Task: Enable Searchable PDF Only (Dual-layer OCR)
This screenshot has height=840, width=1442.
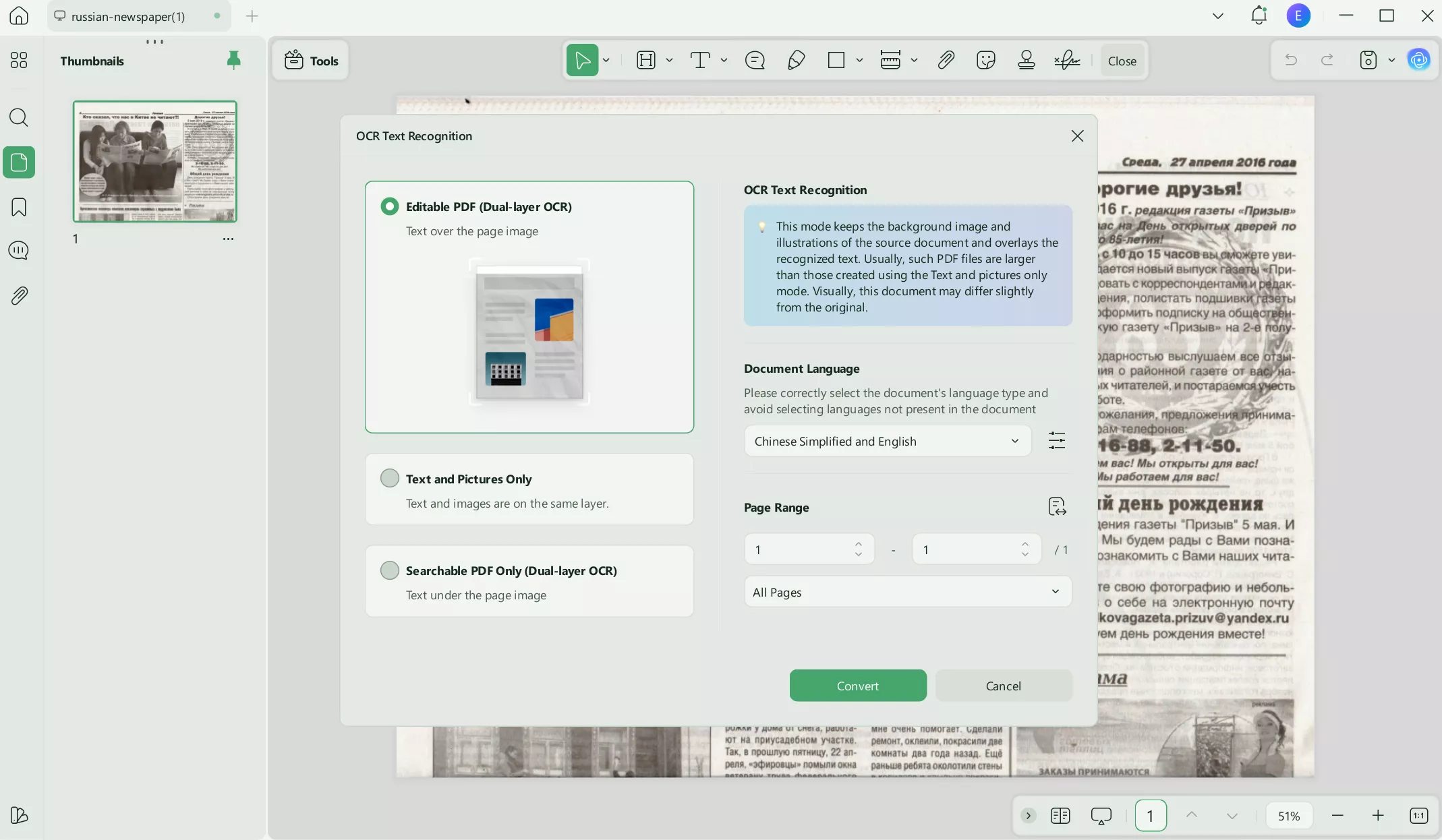Action: 389,570
